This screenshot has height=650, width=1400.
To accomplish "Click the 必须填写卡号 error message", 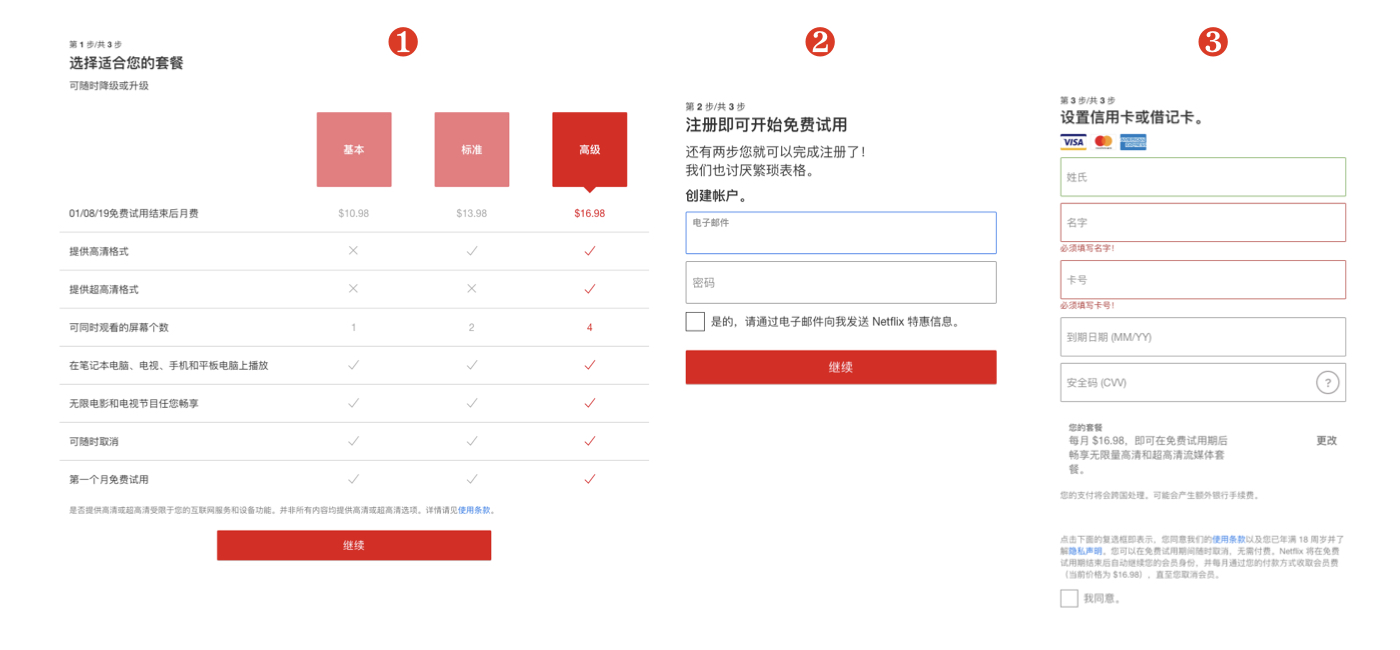I will (1087, 305).
